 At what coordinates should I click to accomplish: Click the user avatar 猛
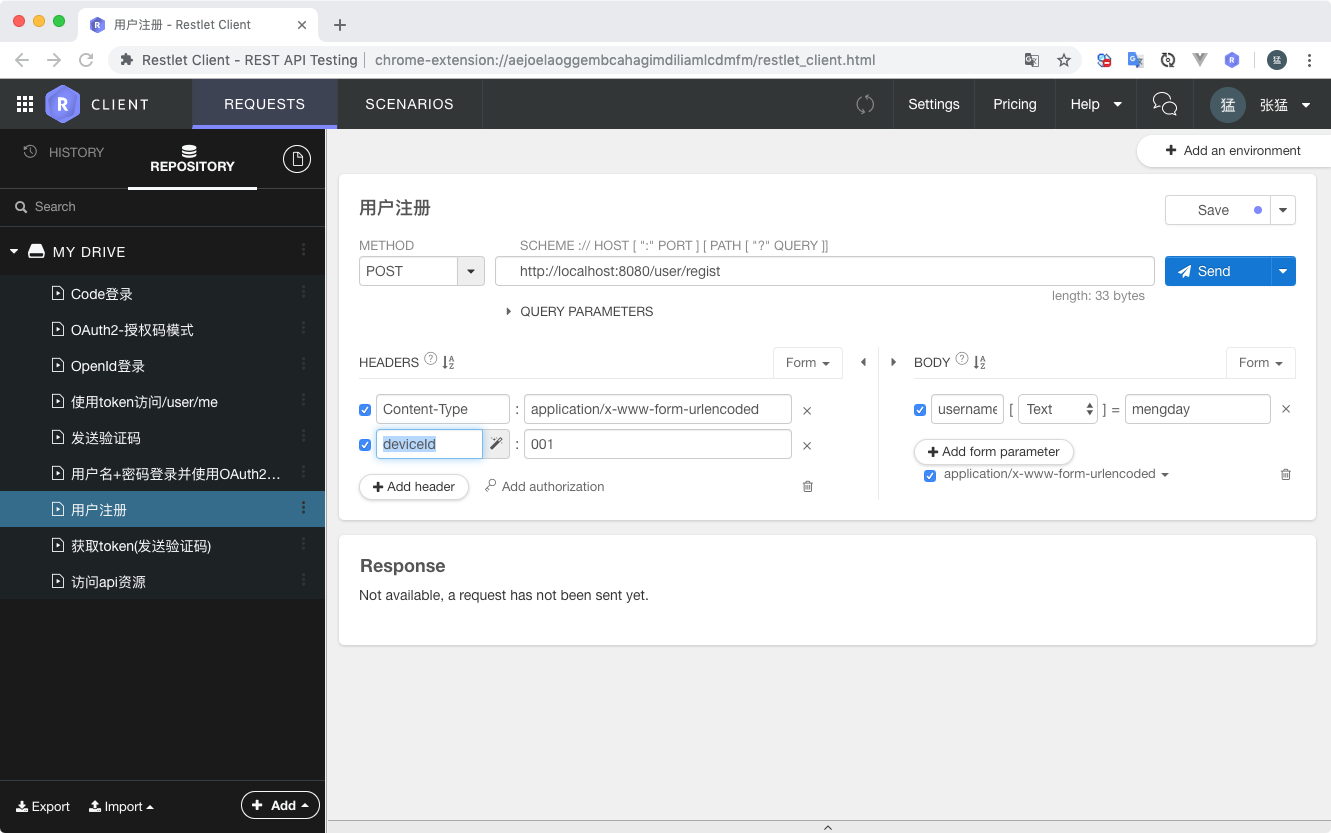click(x=1228, y=104)
